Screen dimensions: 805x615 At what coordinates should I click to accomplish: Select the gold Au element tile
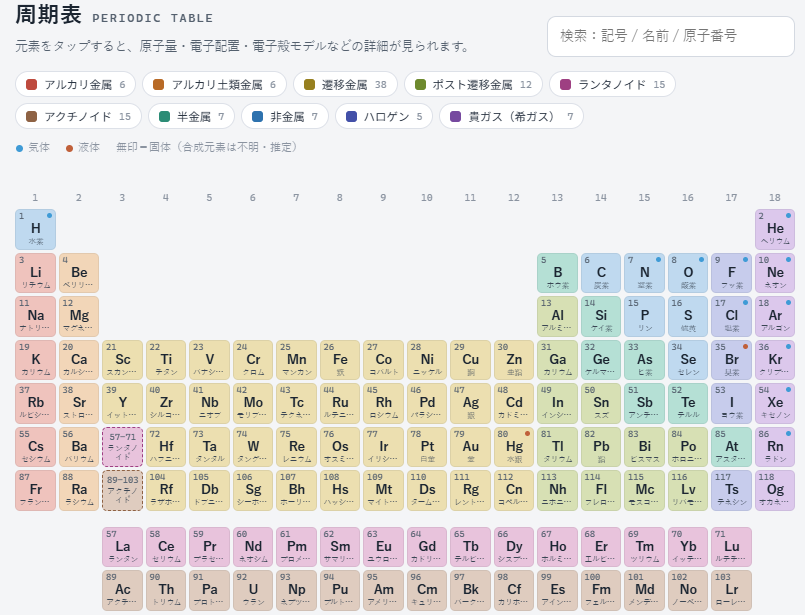(470, 447)
